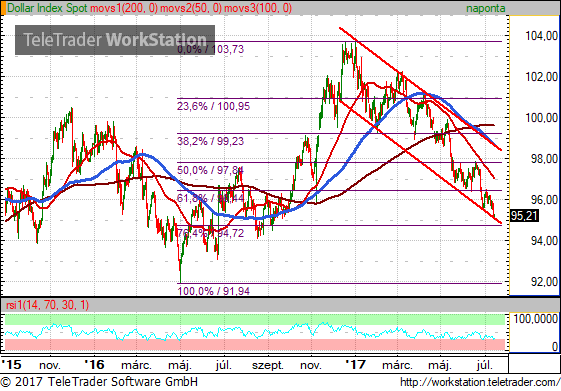Click the green overbought RSI band

click(x=255, y=319)
